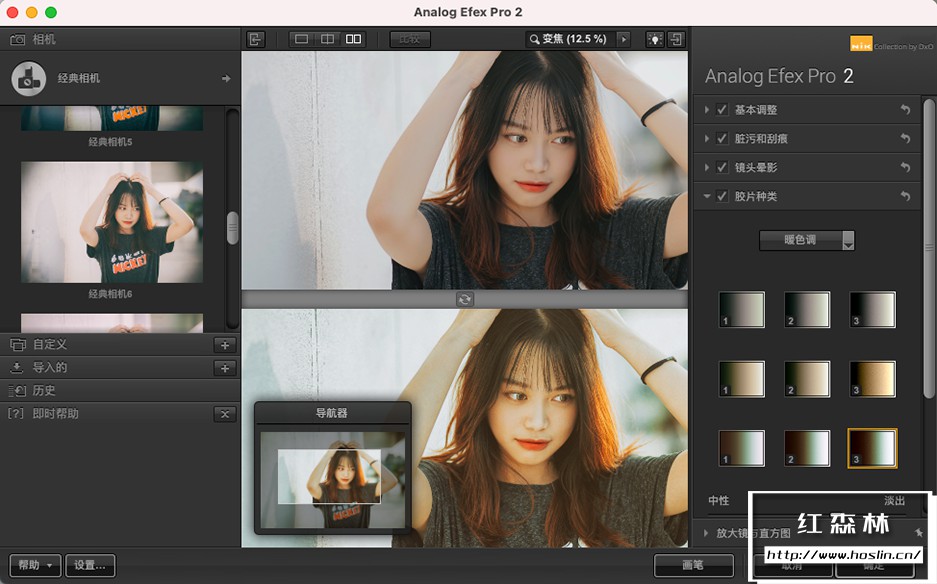937x584 pixels.
Task: Click the 画笔 button
Action: 692,565
